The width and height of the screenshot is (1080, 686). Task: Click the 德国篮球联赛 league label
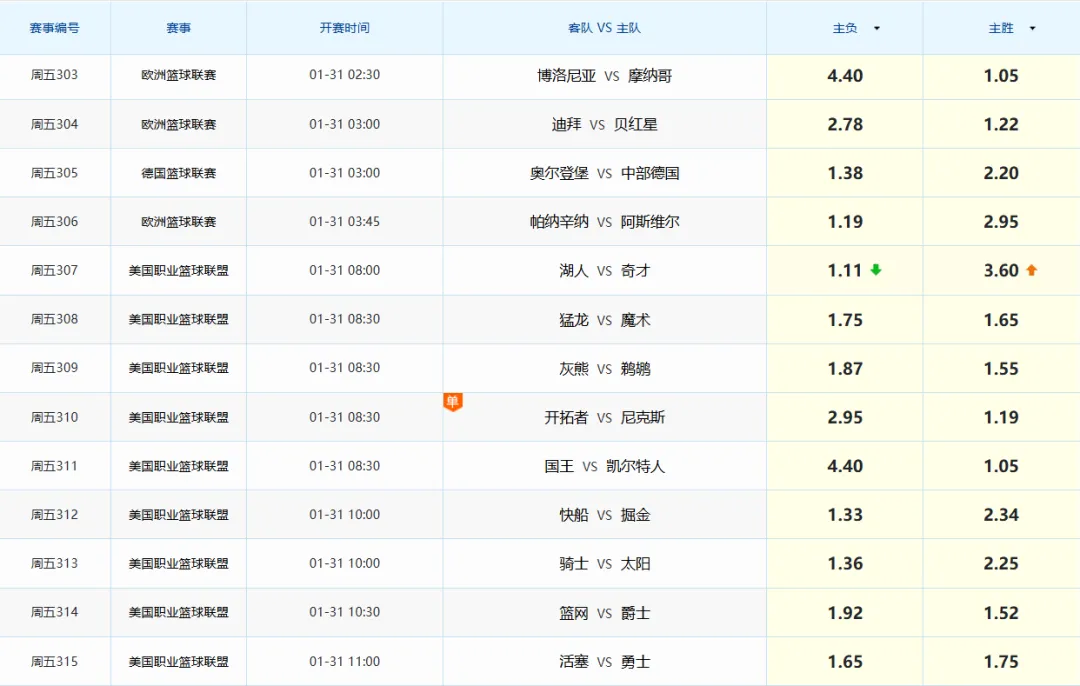tap(177, 173)
